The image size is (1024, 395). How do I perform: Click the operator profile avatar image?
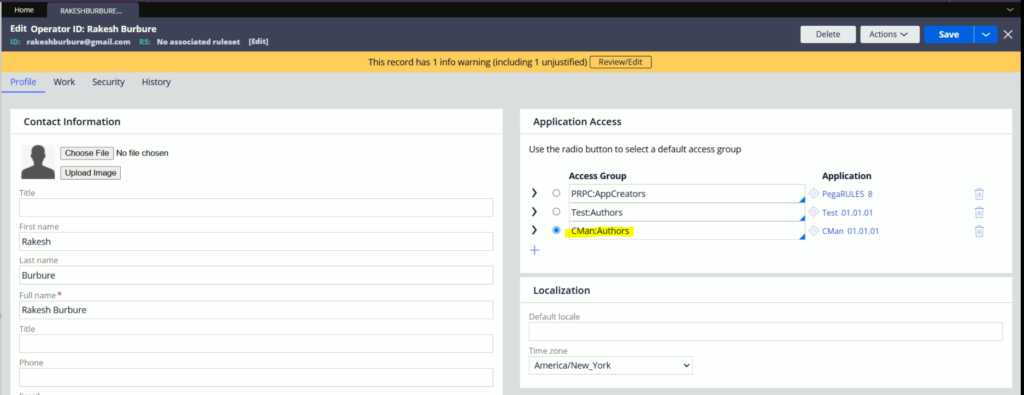coord(38,162)
